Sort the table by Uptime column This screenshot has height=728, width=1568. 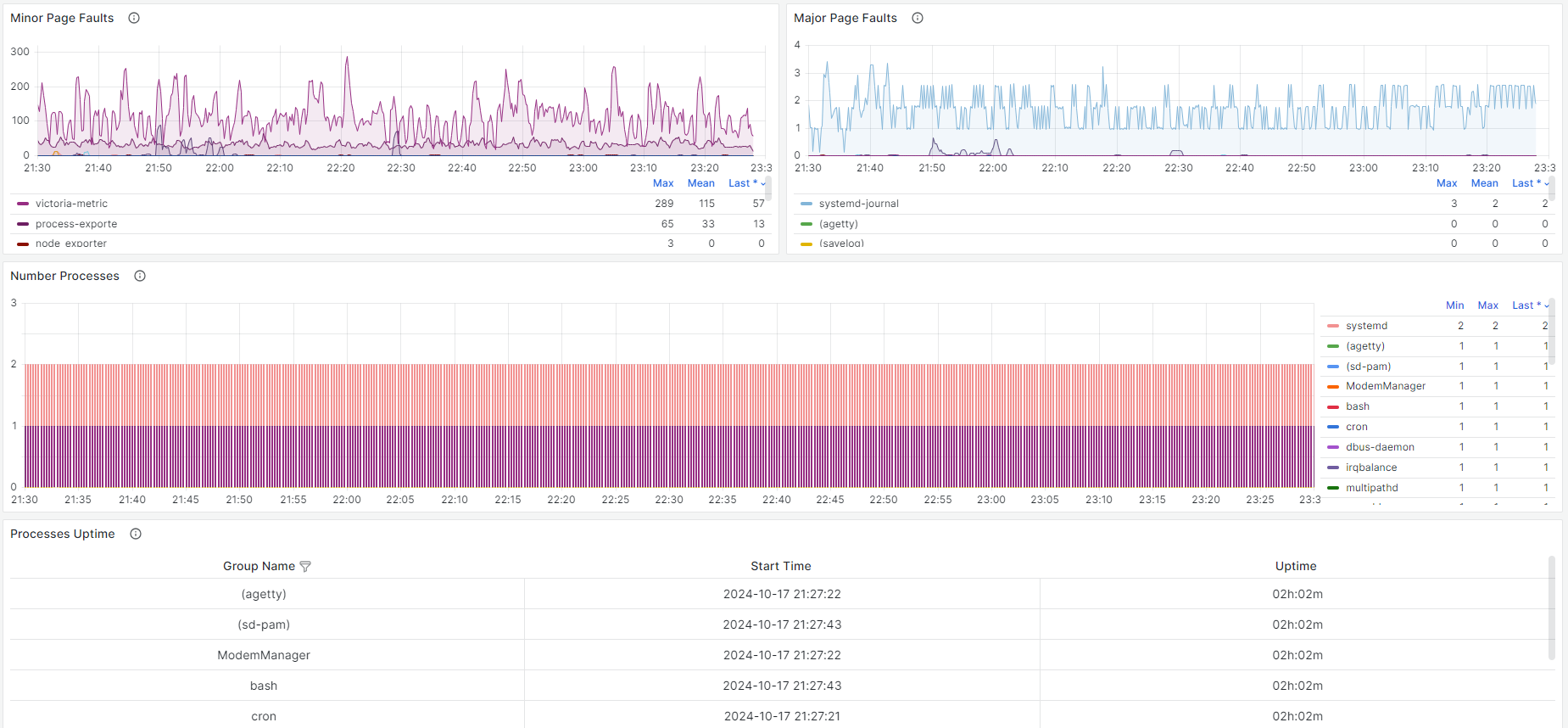[x=1296, y=566]
